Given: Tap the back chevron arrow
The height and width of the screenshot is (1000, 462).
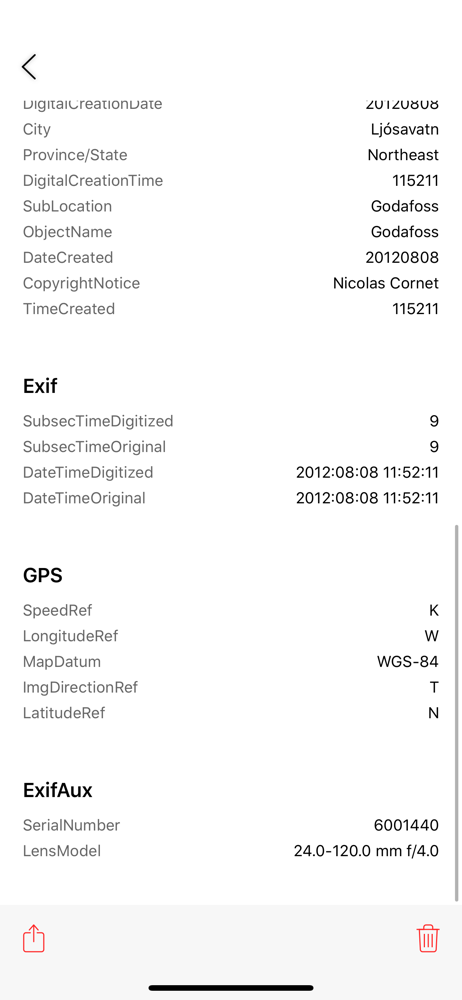Looking at the screenshot, I should (29, 66).
